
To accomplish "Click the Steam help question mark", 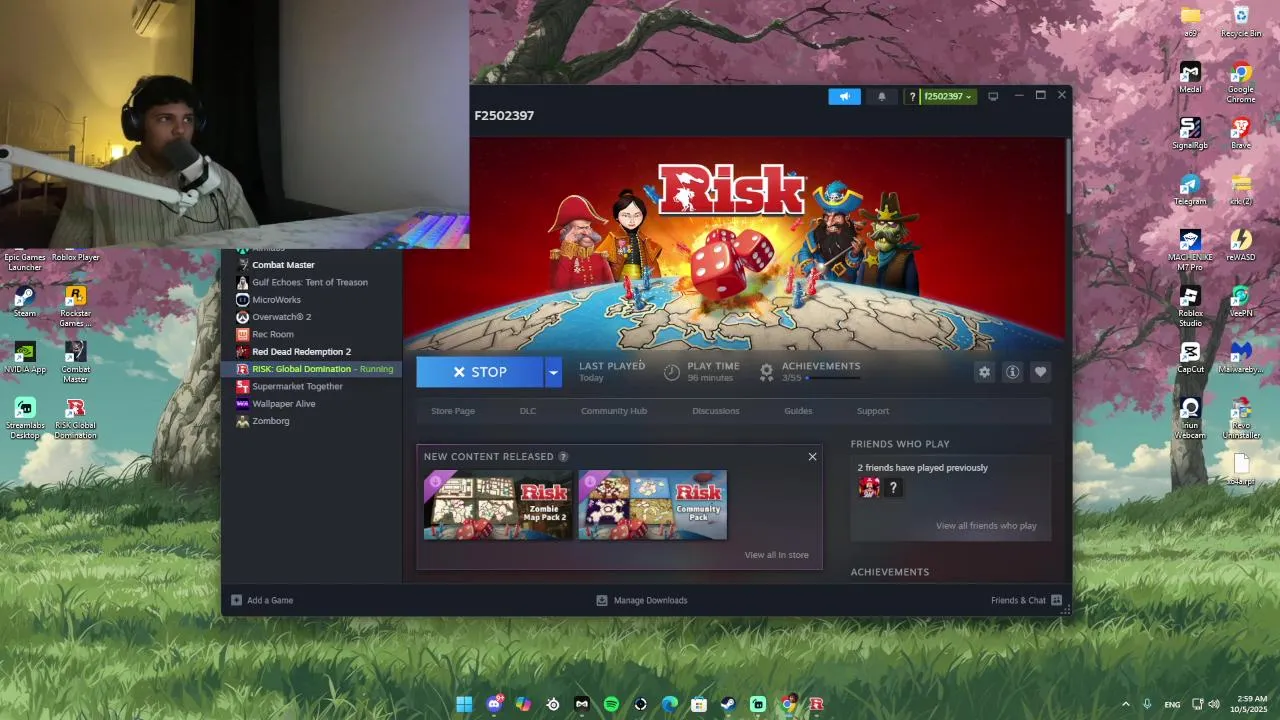I will tap(912, 96).
